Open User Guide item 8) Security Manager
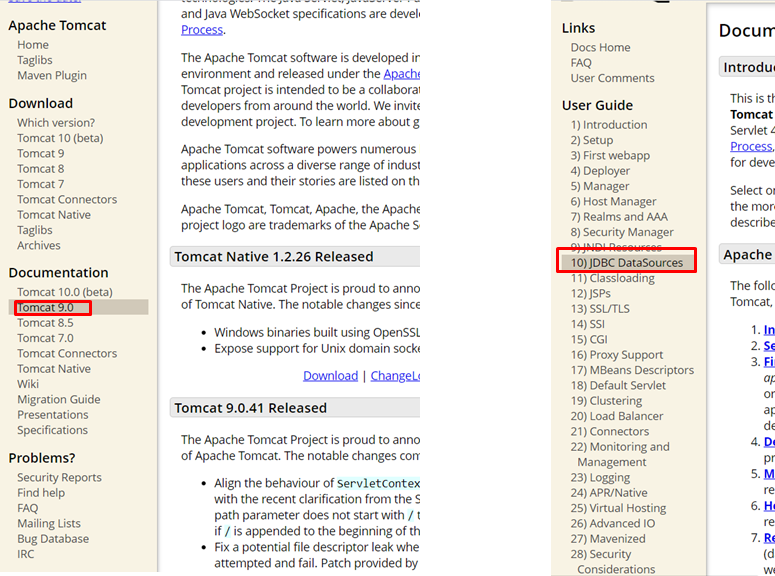The width and height of the screenshot is (775, 576). [622, 232]
